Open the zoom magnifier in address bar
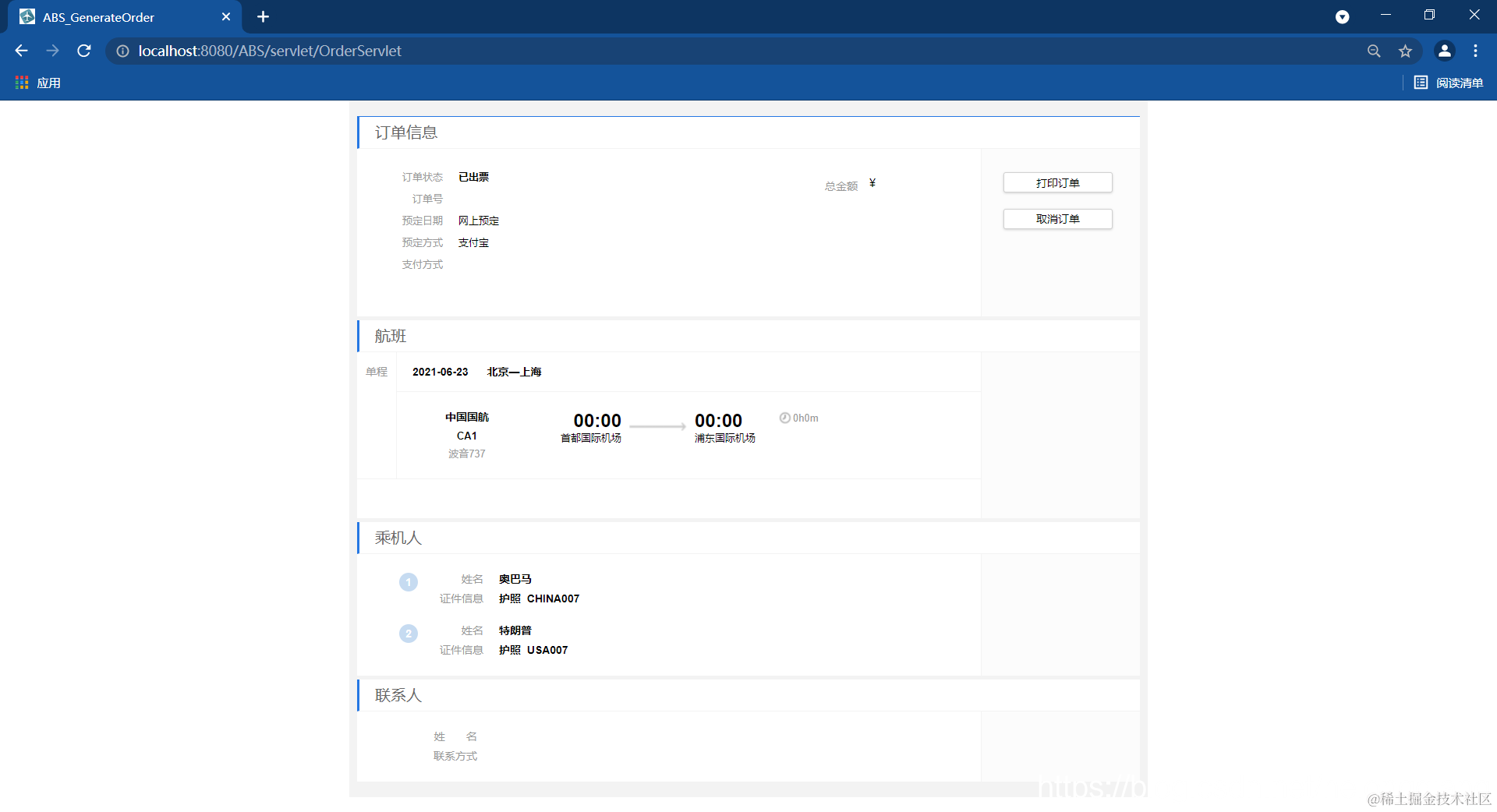This screenshot has width=1497, height=812. click(1374, 51)
